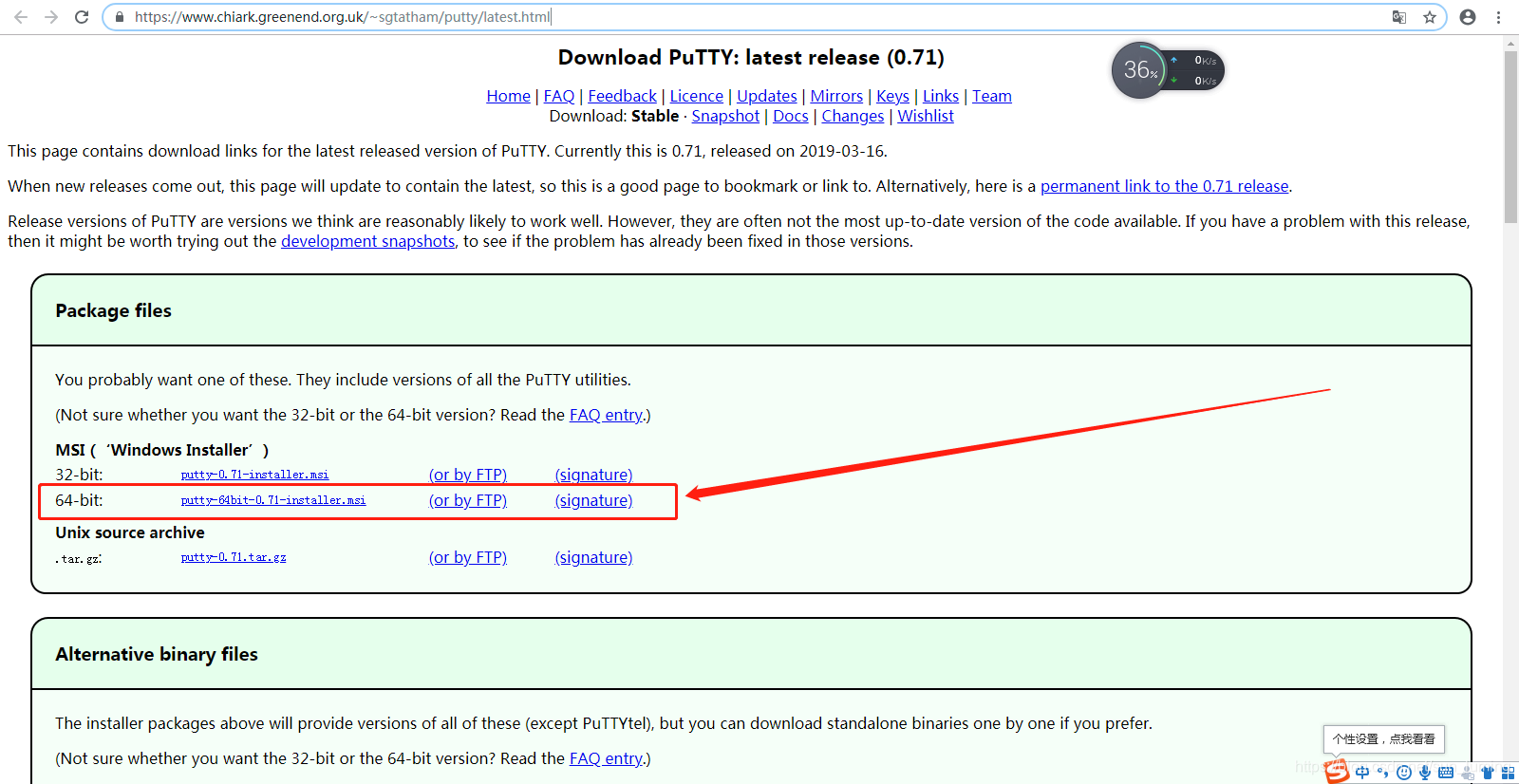Switch Sogou Chinese/English input mode
The image size is (1519, 784).
pos(1362,773)
